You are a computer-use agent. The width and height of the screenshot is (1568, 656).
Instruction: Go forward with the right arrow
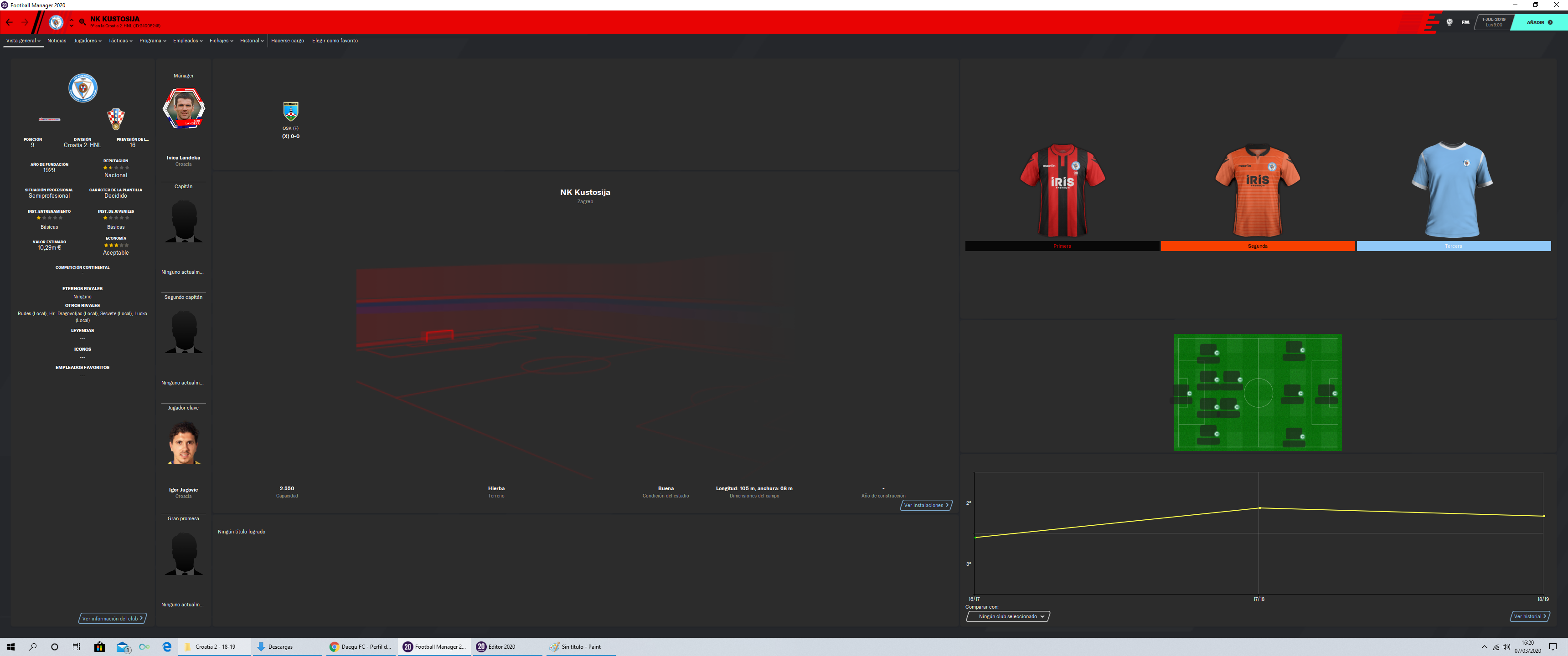coord(25,22)
